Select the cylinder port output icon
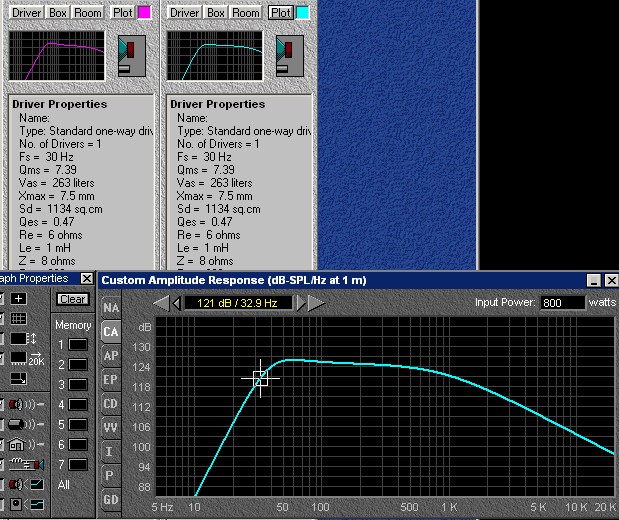Image resolution: width=619 pixels, height=520 pixels. [26, 424]
